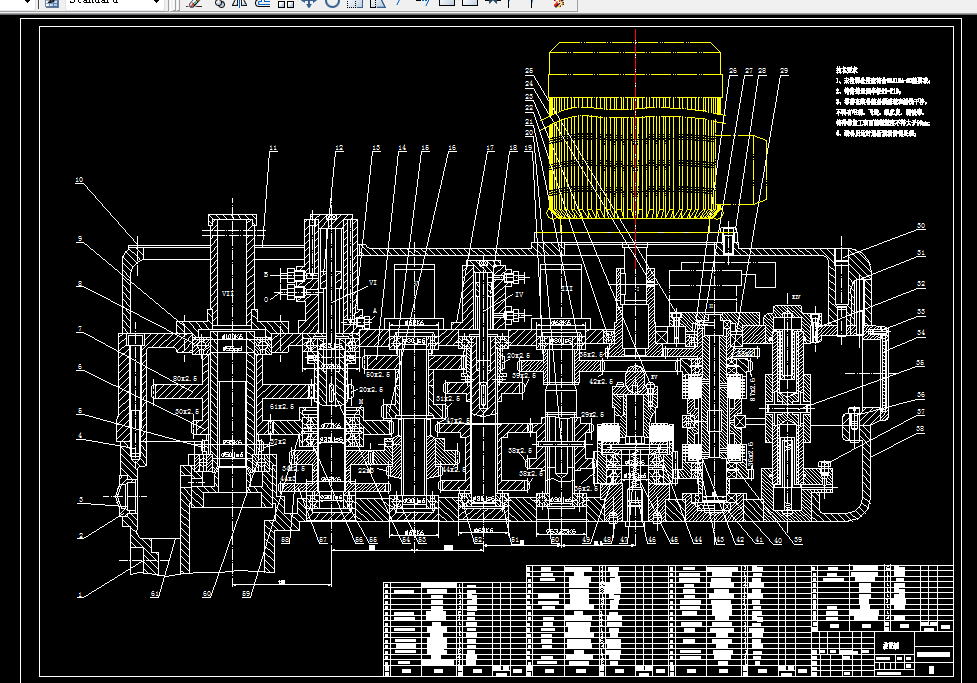Click part callout number 30
Viewport: 977px width, 683px height.
921,226
